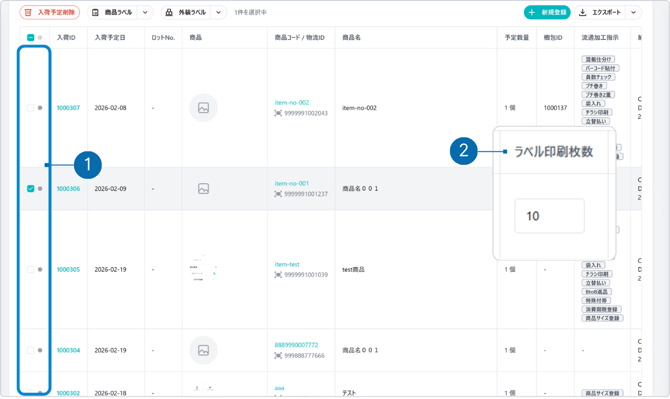Click status dot in row 1000305
The image size is (670, 399).
click(40, 269)
